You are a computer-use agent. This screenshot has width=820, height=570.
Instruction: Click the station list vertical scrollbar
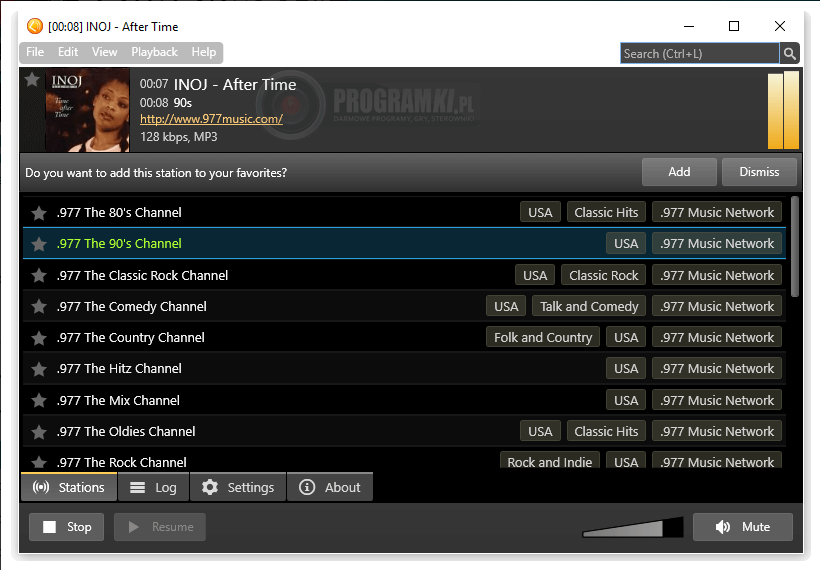pos(795,246)
